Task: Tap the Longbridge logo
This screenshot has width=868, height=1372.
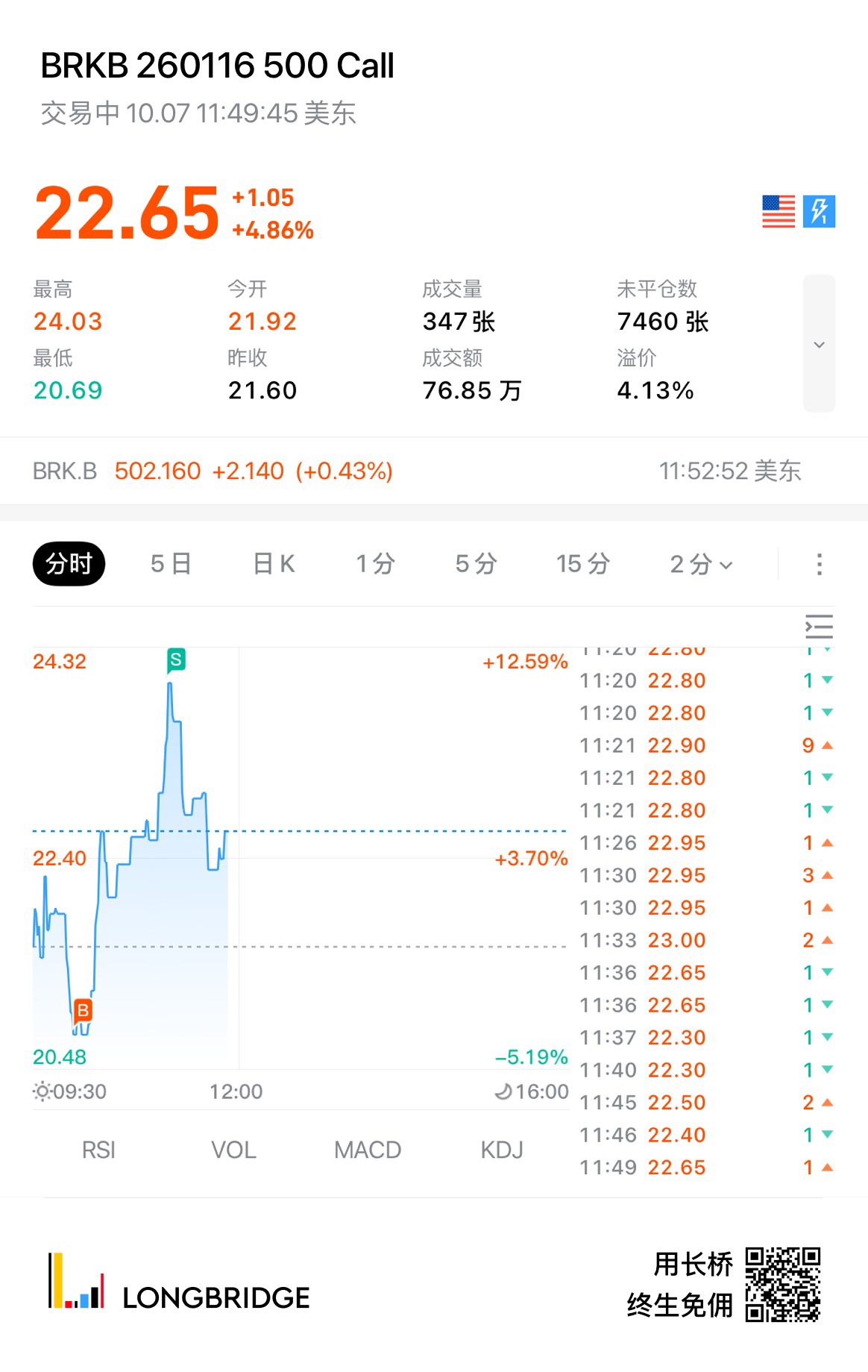Action: (x=179, y=1282)
